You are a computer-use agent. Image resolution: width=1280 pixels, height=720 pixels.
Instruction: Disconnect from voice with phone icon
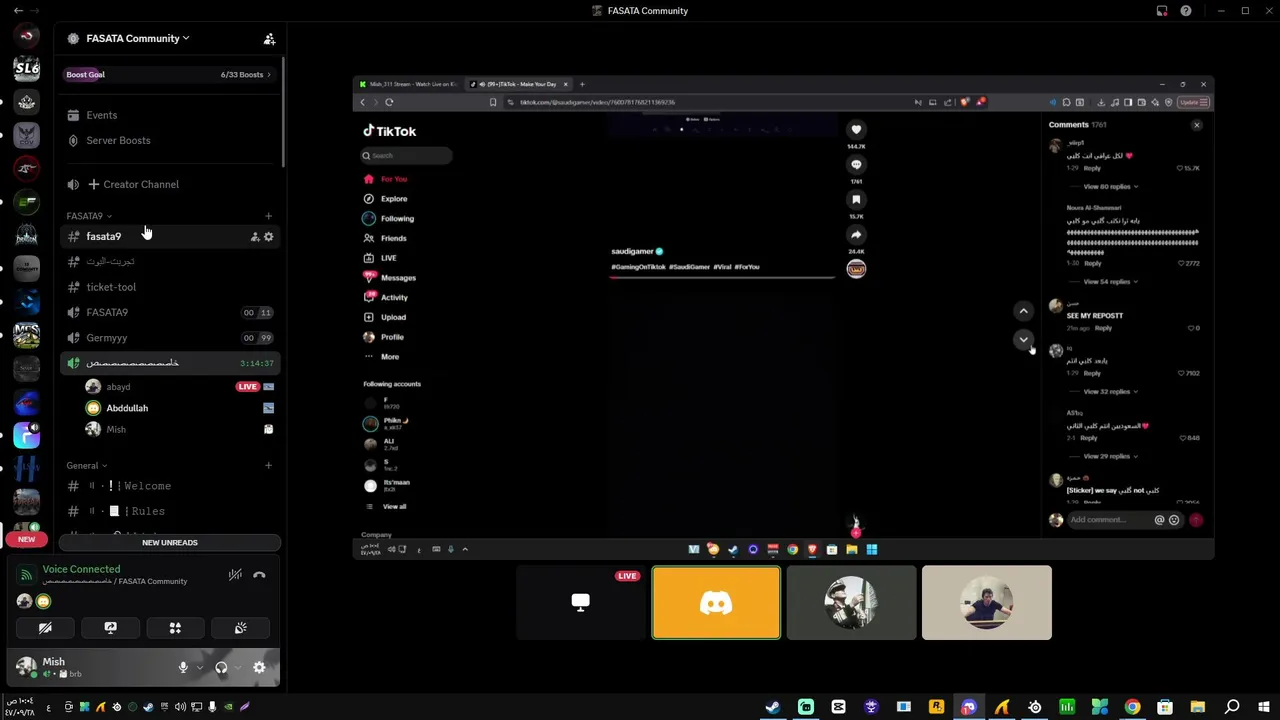click(259, 575)
